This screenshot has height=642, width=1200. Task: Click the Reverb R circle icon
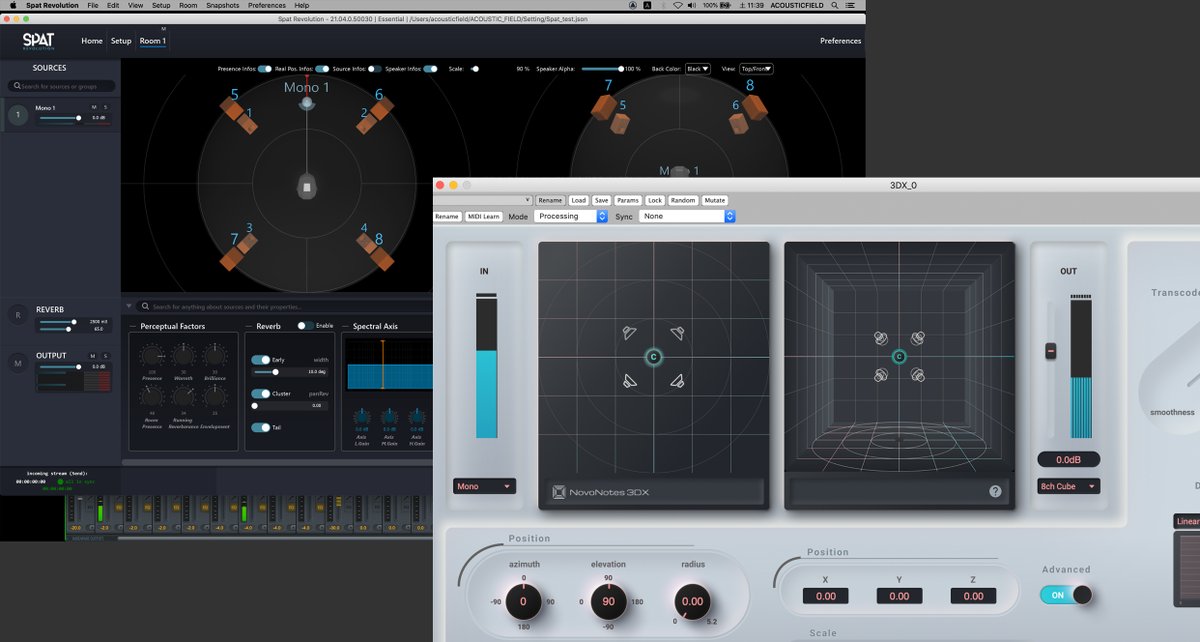point(17,315)
